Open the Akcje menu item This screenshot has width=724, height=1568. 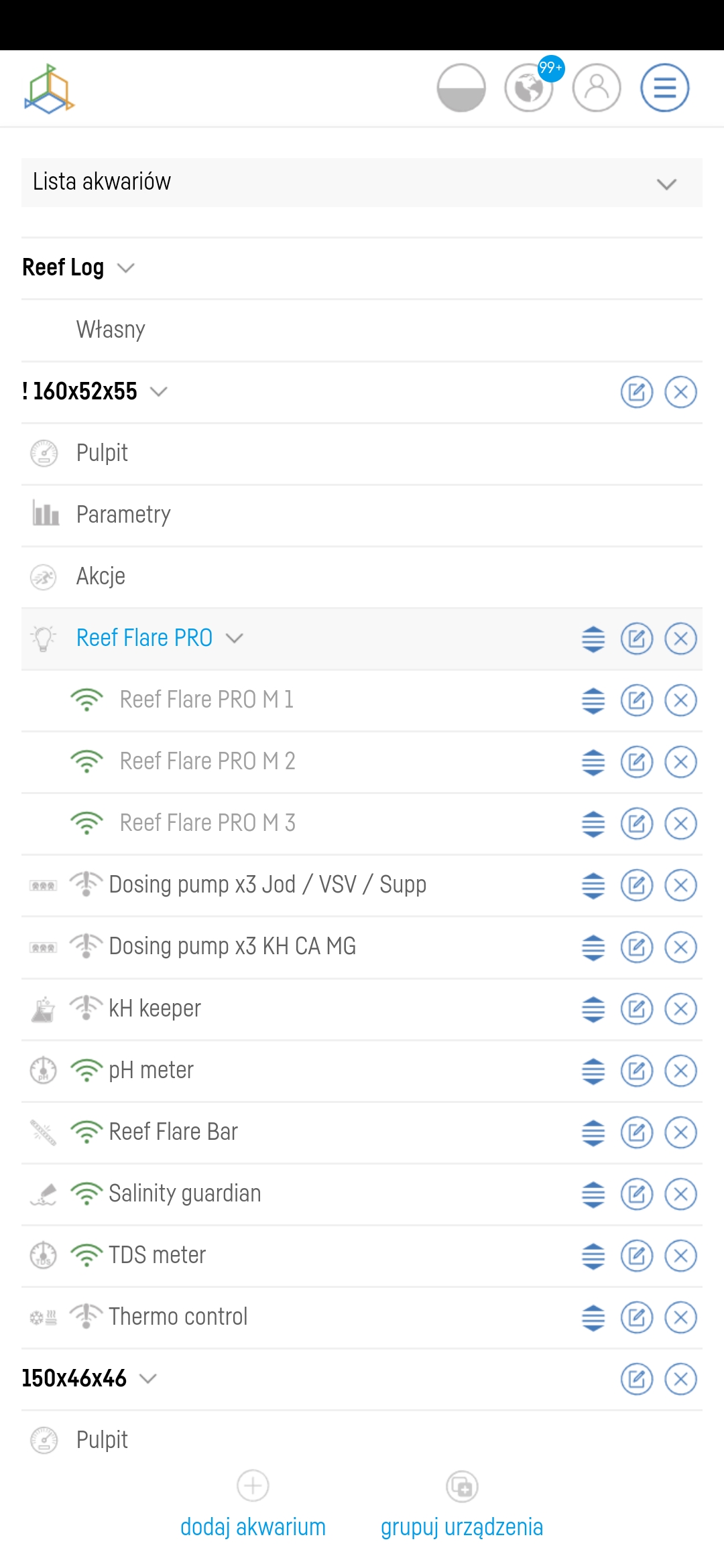[x=101, y=576]
